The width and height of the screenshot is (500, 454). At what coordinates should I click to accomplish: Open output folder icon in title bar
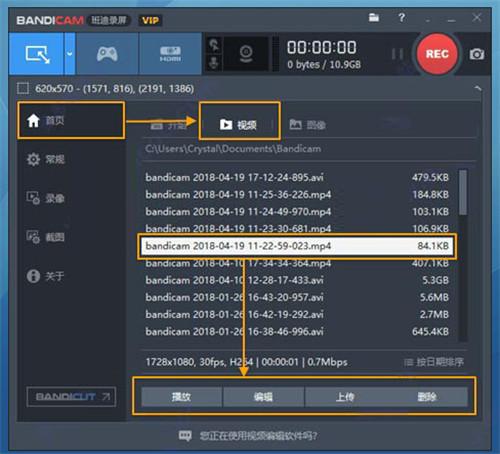[374, 17]
